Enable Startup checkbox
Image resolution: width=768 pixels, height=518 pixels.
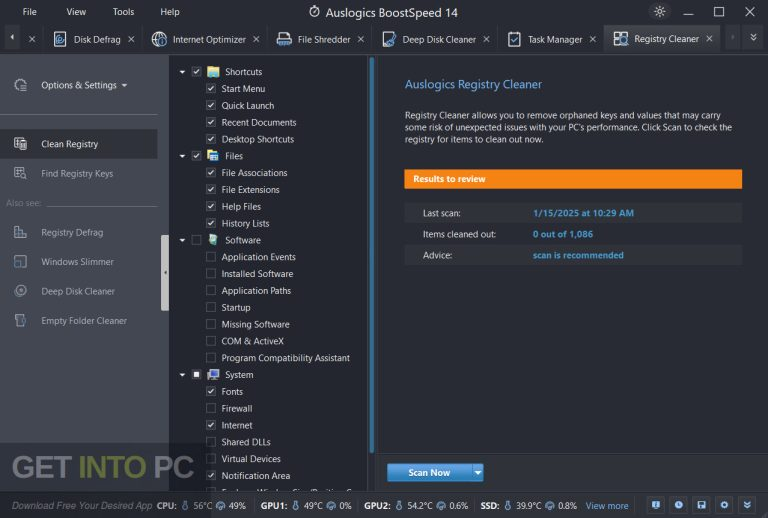[211, 307]
